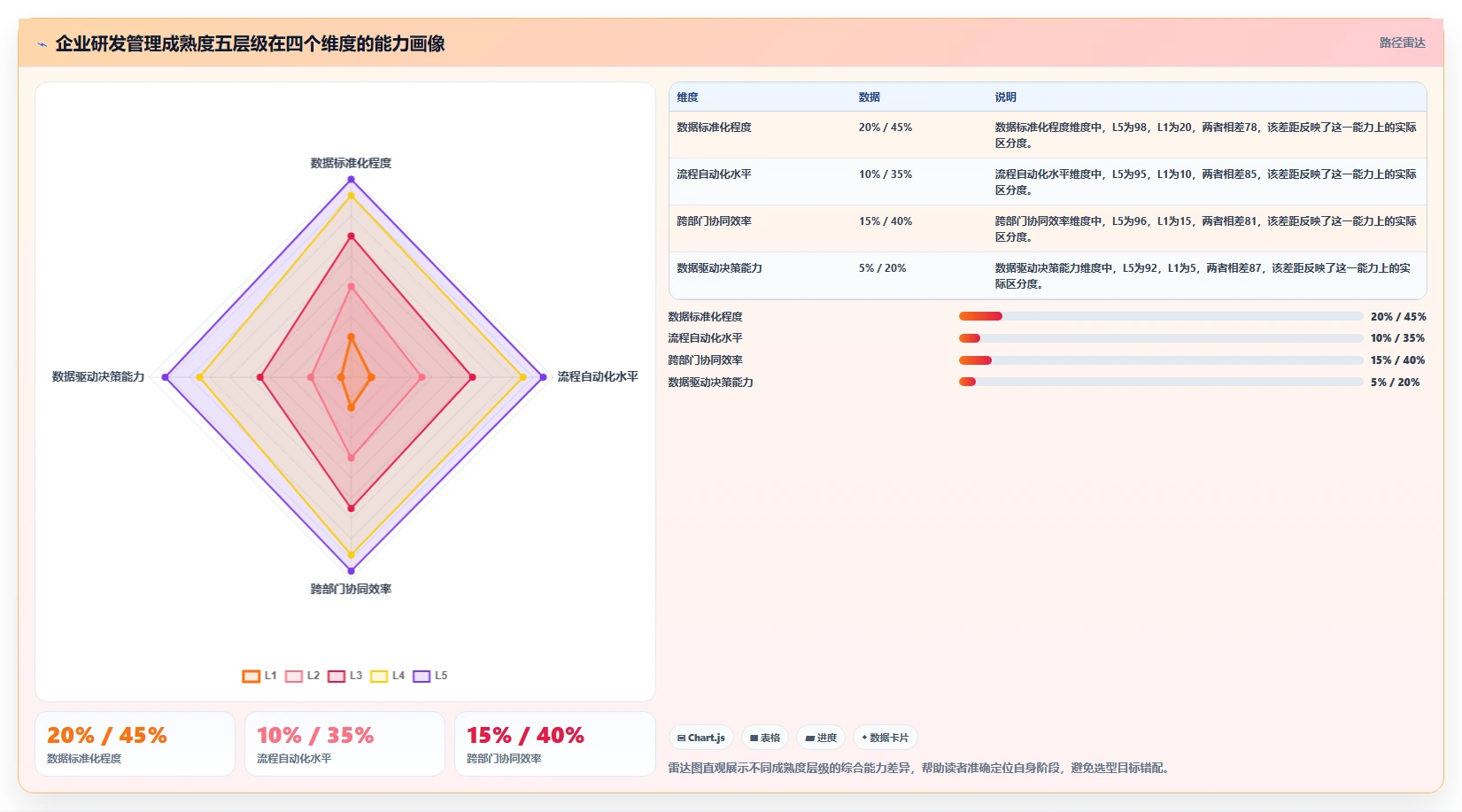1462x812 pixels.
Task: Click the title 企业研发管理成熟度五层级在四个维度的能力画像
Action: click(250, 44)
